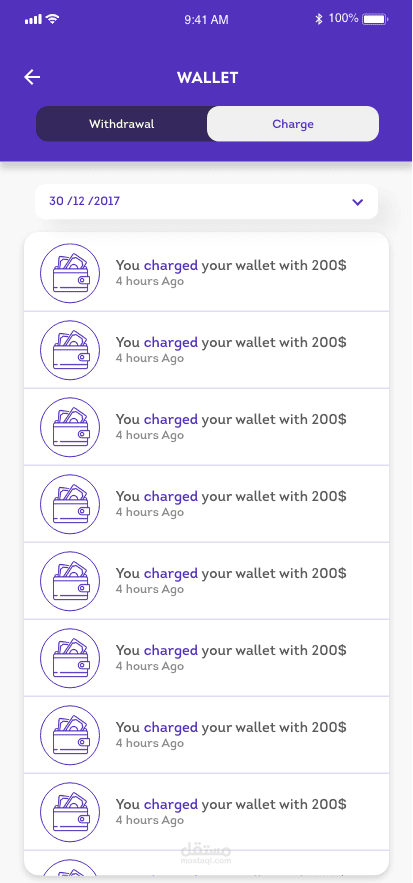Switch to the Charge tab
Viewport: 413px width, 883px height.
pyautogui.click(x=293, y=124)
